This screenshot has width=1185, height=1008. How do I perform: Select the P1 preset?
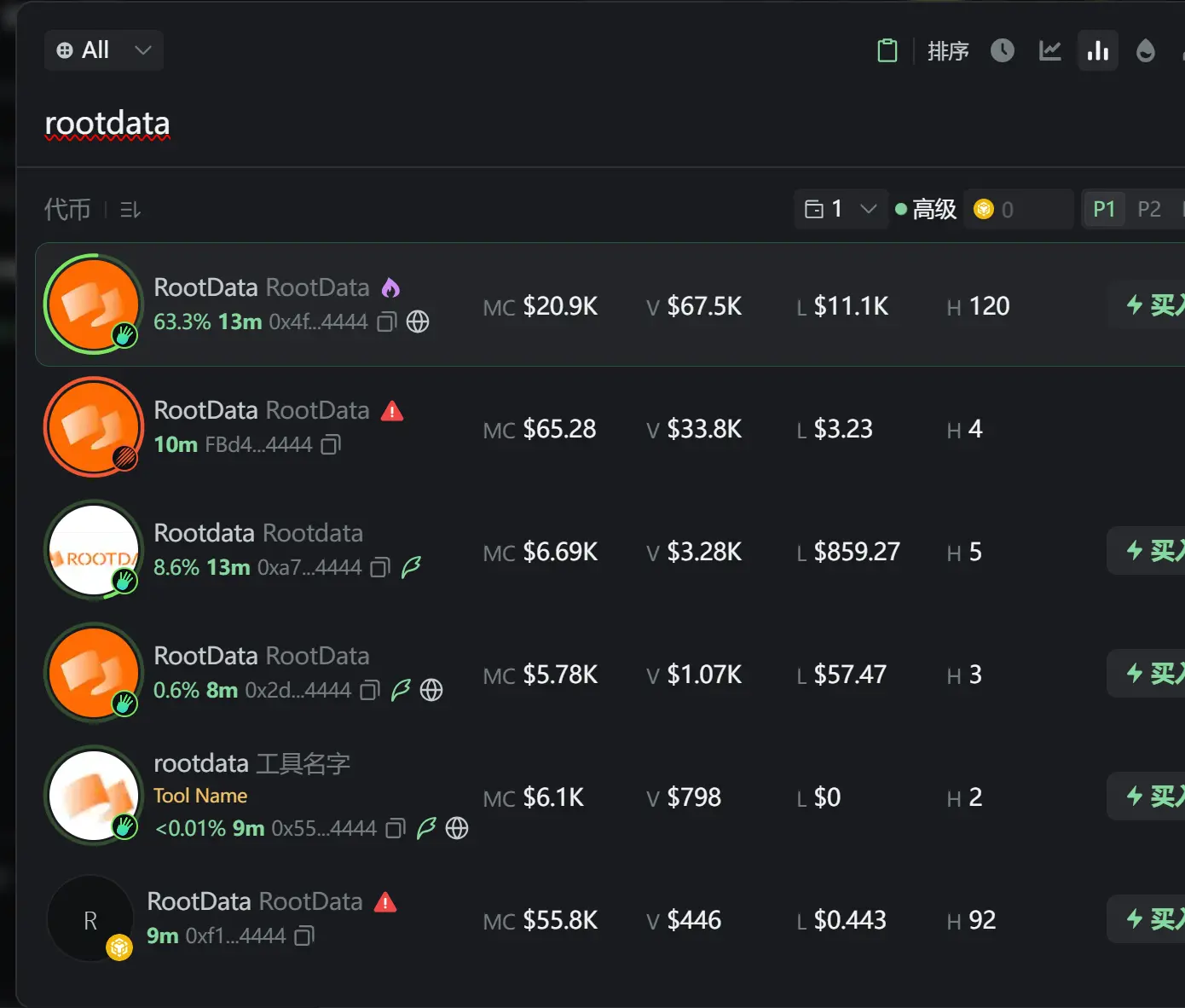(x=1104, y=208)
